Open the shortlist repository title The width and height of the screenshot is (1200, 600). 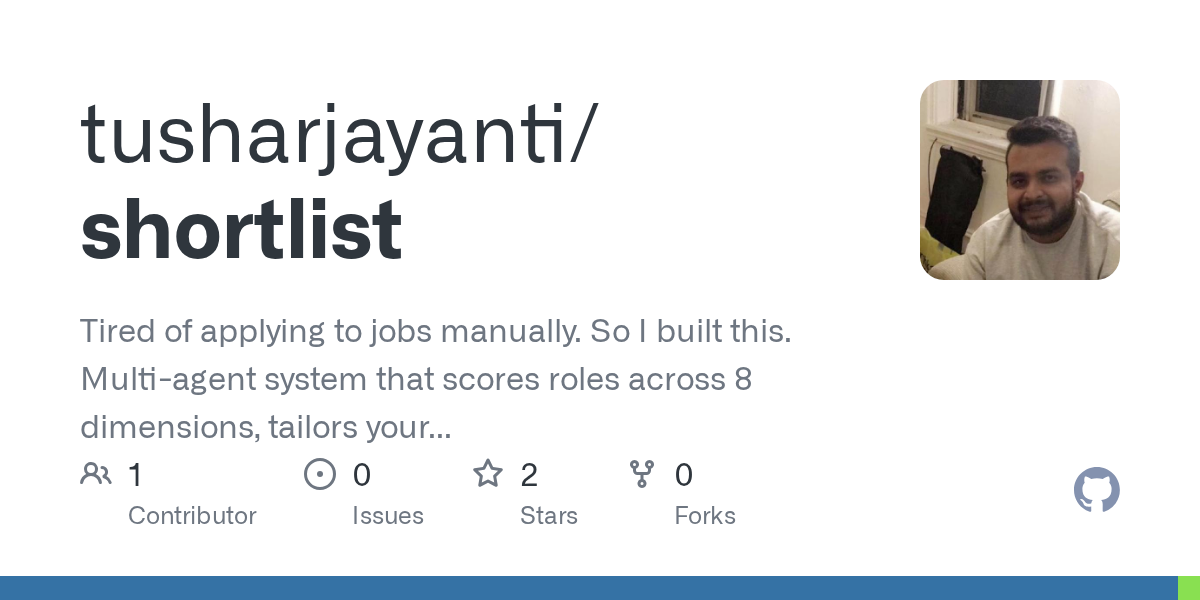pyautogui.click(x=241, y=230)
